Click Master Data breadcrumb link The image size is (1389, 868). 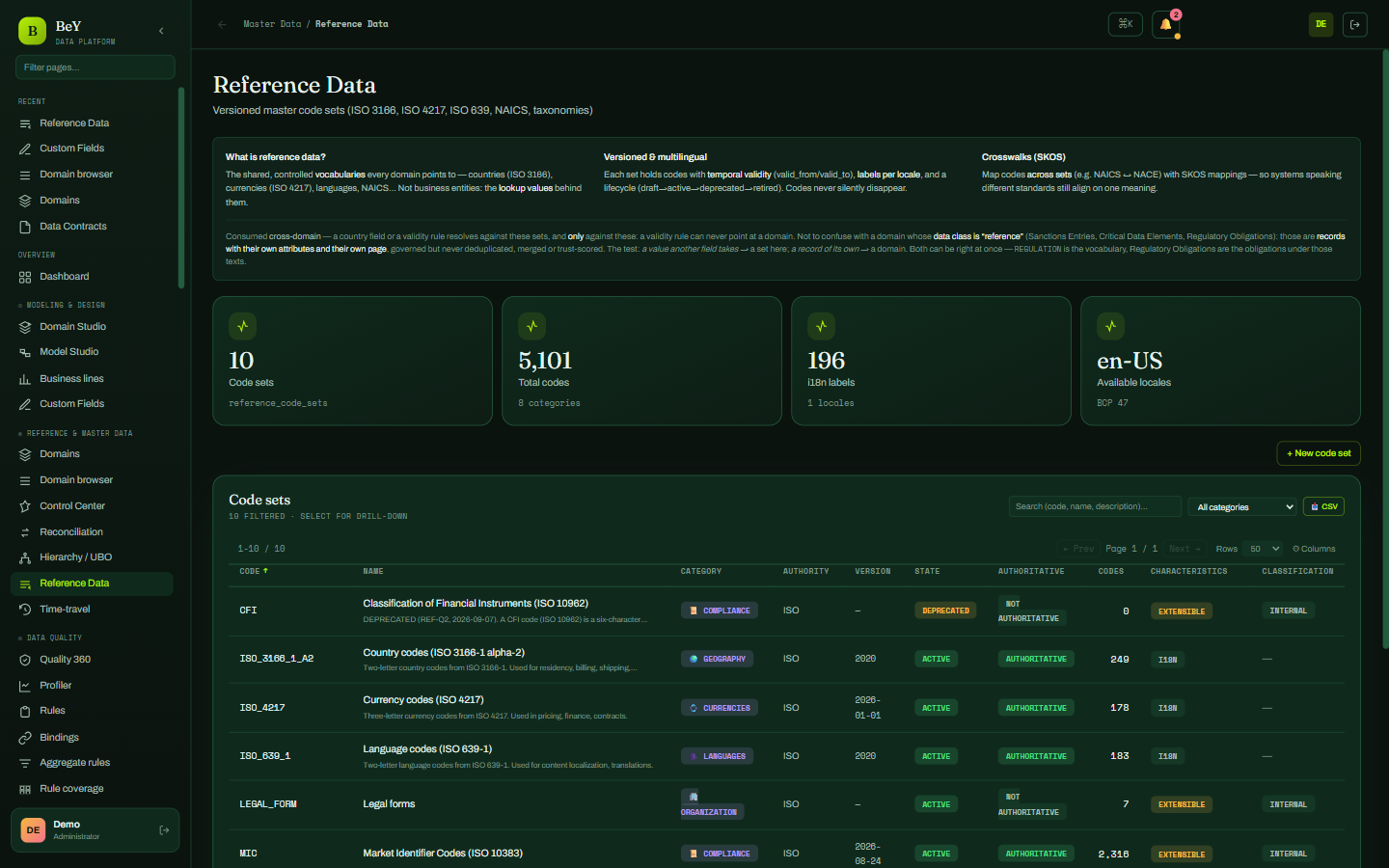click(x=272, y=24)
